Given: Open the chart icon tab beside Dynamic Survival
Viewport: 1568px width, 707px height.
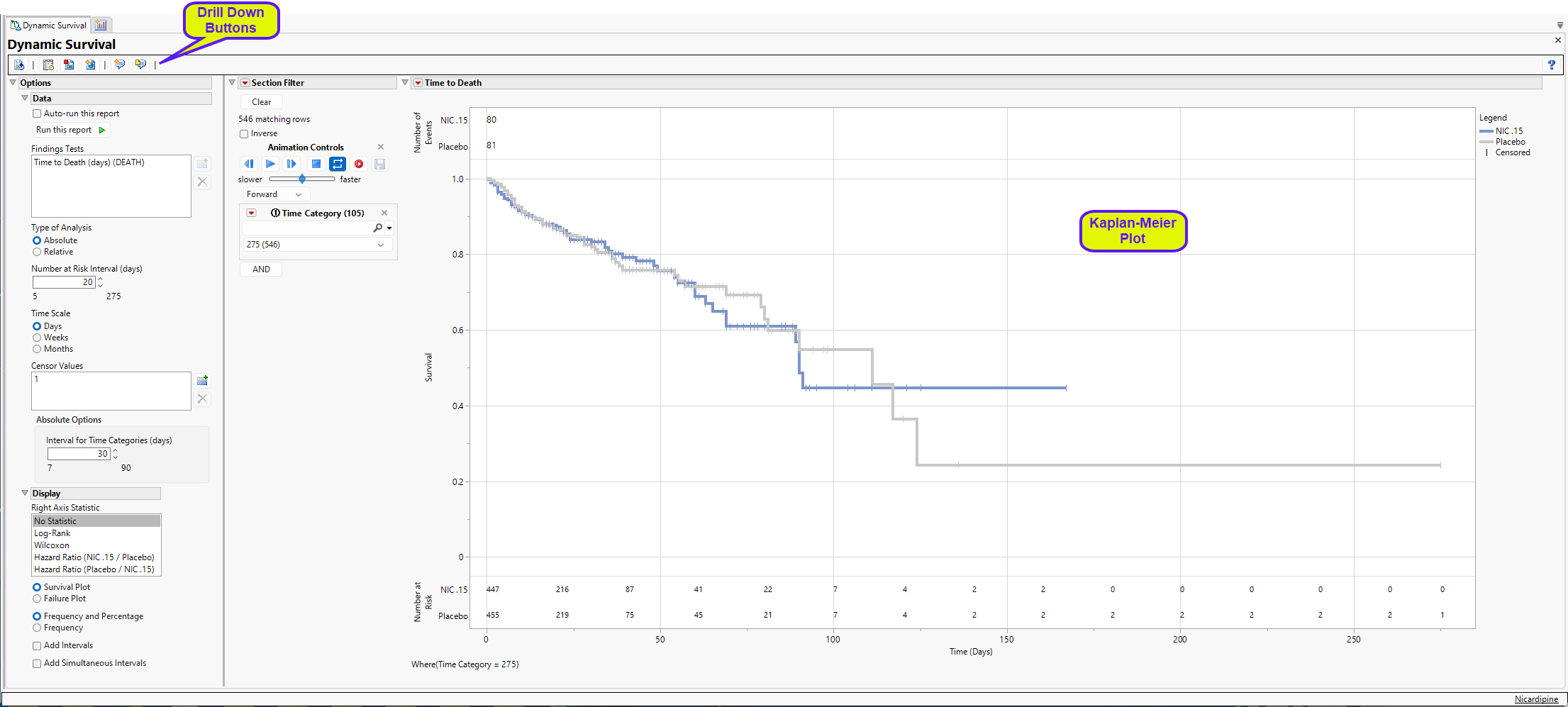Looking at the screenshot, I should 101,26.
